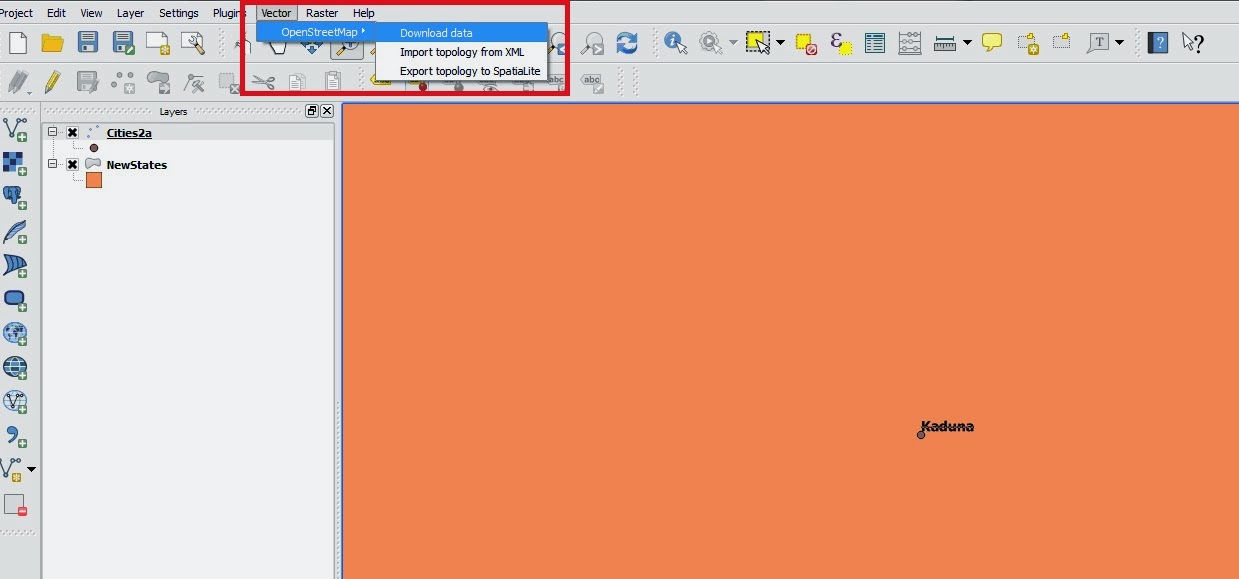Collapse the Cities2a layer tree node

tap(53, 133)
